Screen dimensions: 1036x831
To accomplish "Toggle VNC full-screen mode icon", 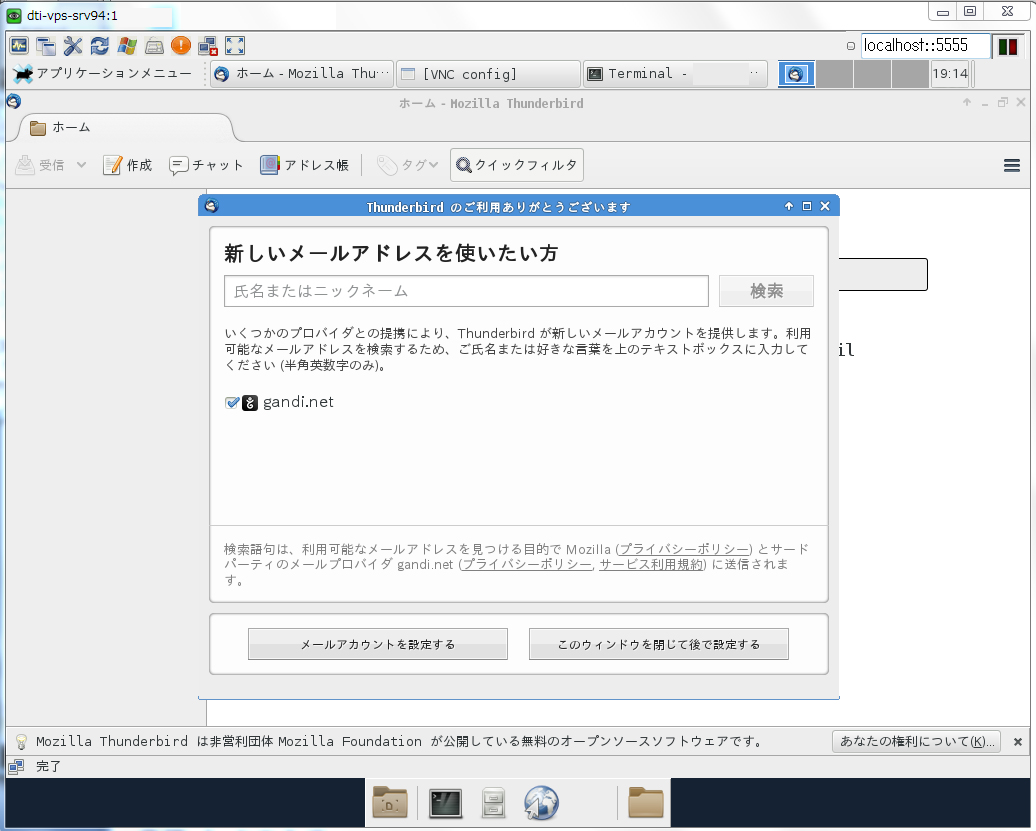I will click(235, 46).
